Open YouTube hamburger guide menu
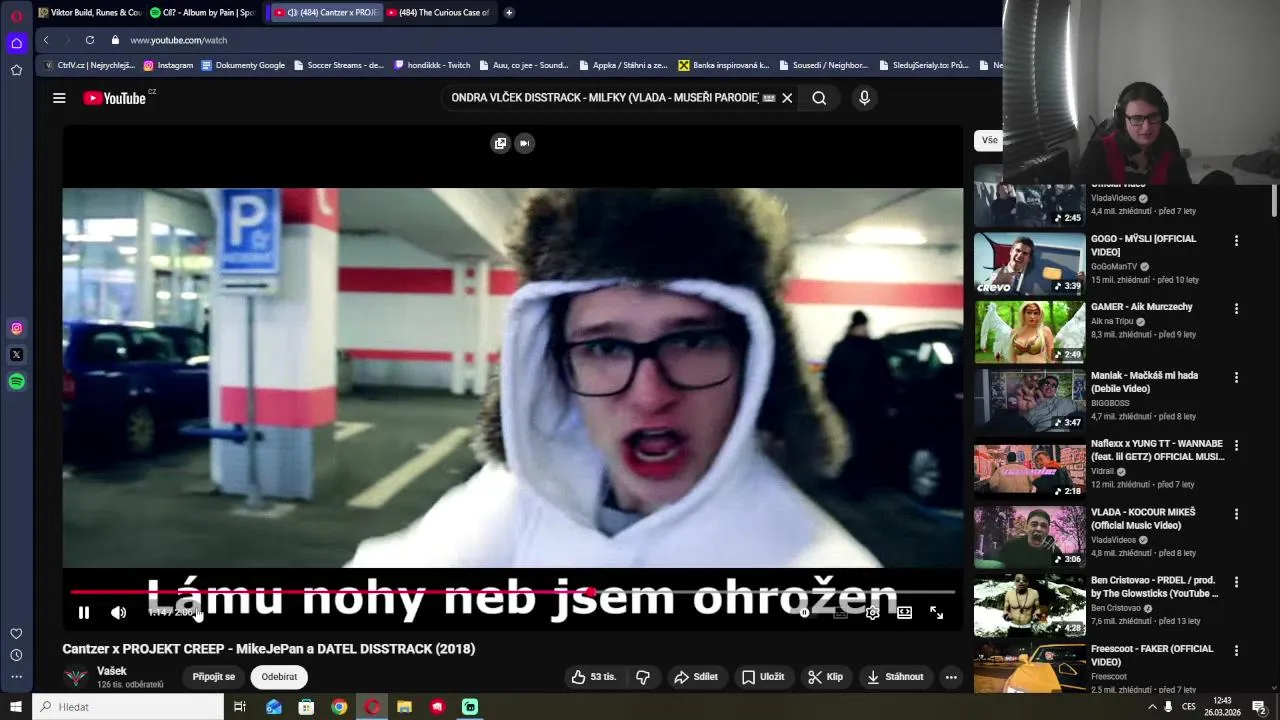The image size is (1280, 720). click(59, 98)
